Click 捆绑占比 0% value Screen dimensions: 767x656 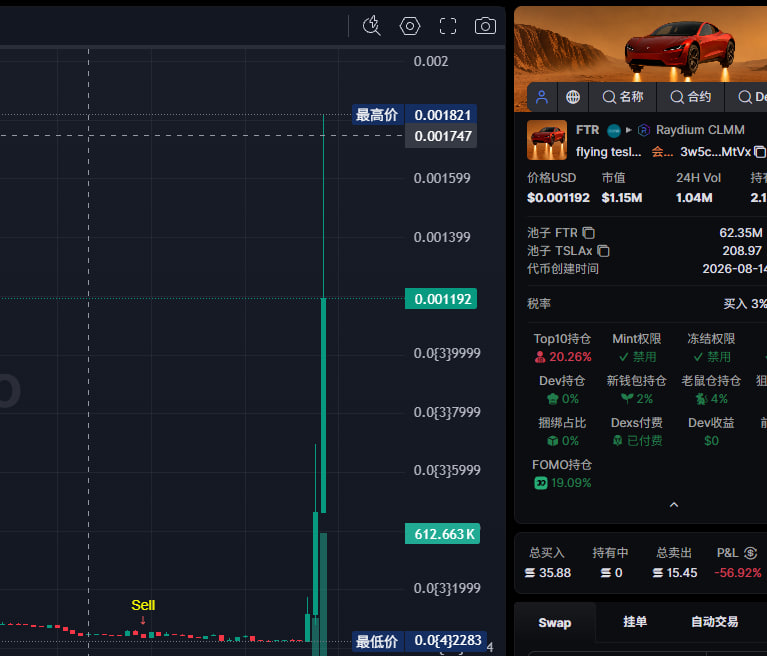tap(563, 441)
